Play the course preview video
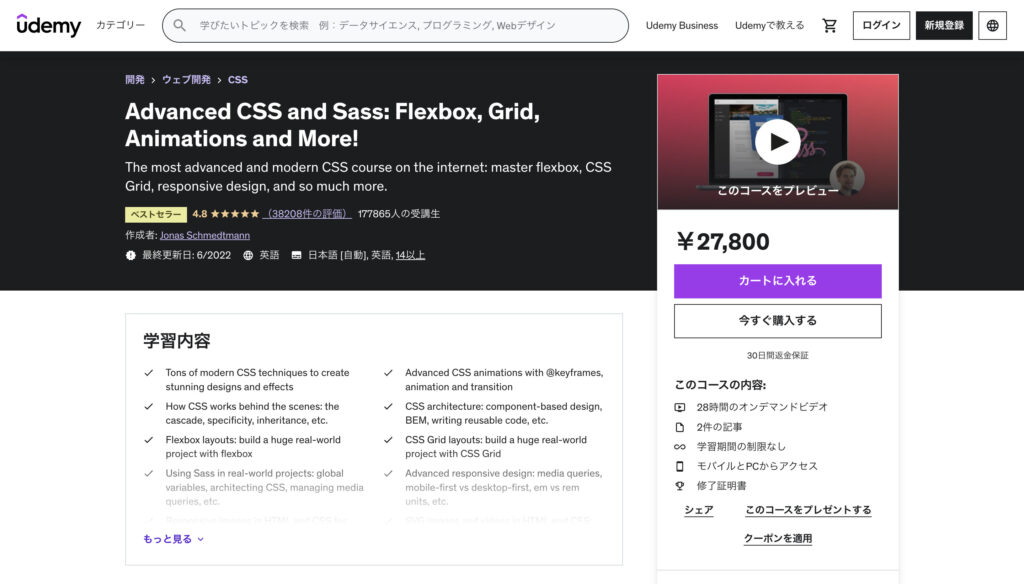 click(777, 142)
